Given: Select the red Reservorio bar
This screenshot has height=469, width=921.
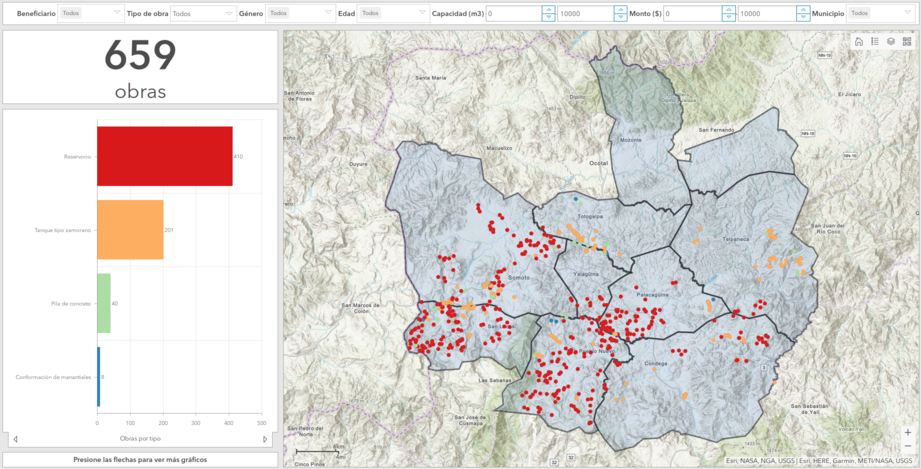Looking at the screenshot, I should tap(164, 156).
